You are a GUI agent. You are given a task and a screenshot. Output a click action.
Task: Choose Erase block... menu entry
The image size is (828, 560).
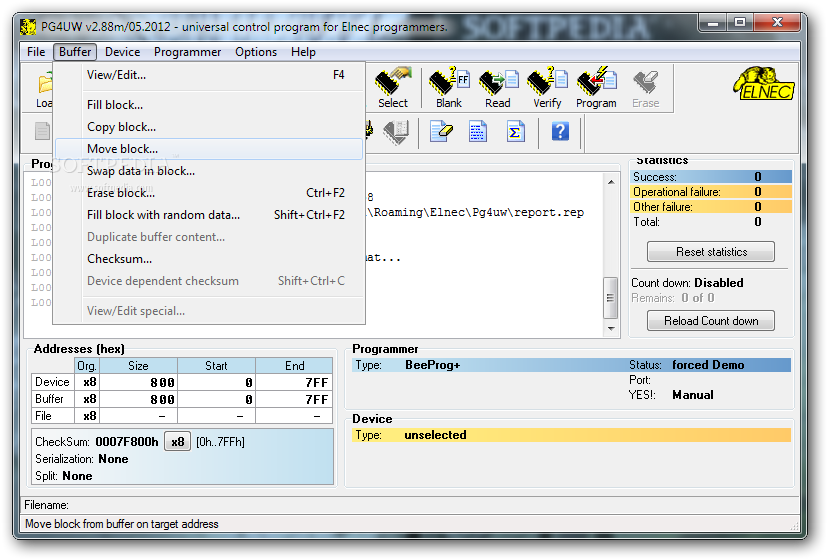[x=209, y=193]
